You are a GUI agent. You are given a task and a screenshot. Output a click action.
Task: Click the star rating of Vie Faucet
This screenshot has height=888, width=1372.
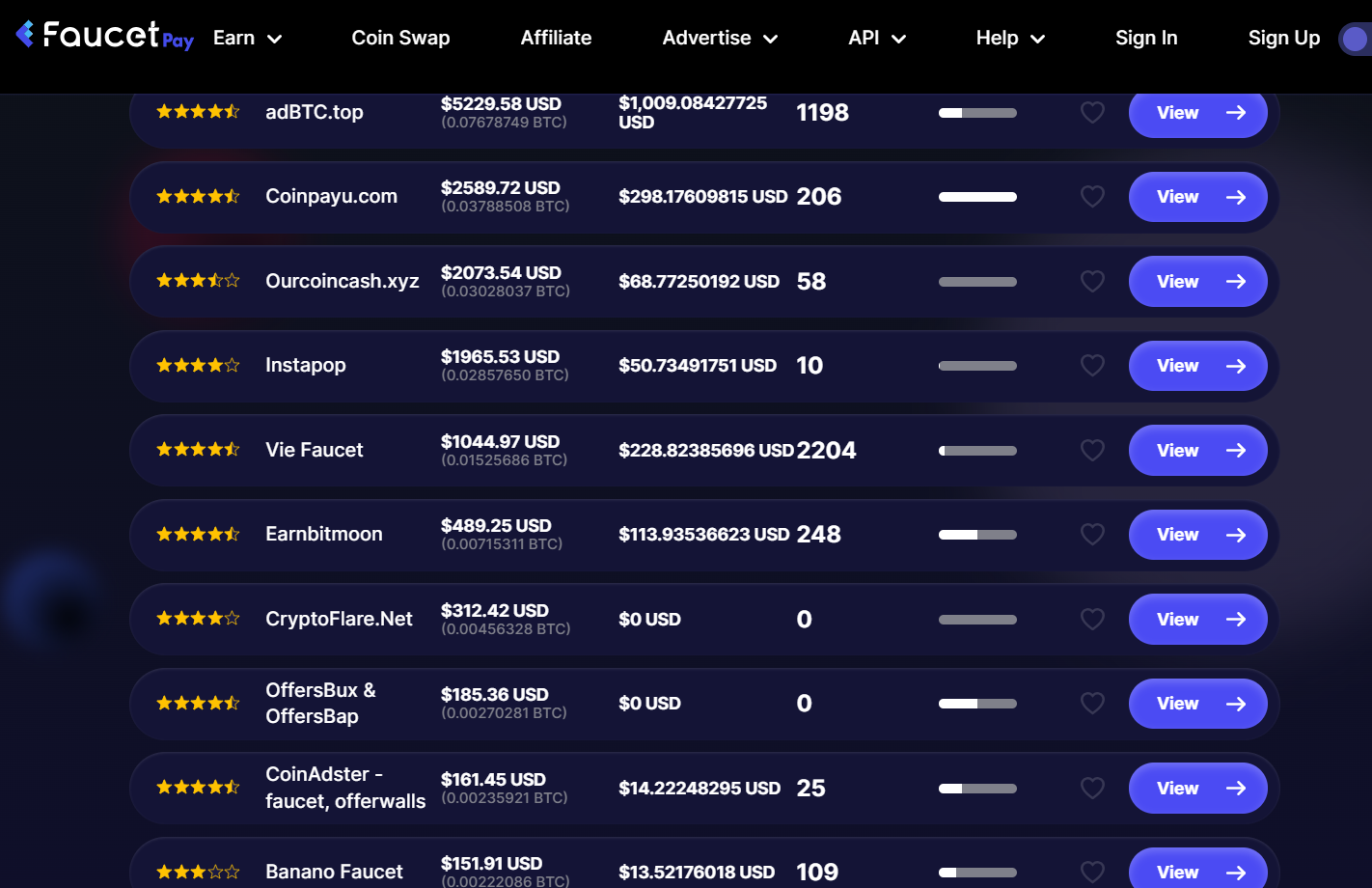tap(198, 450)
